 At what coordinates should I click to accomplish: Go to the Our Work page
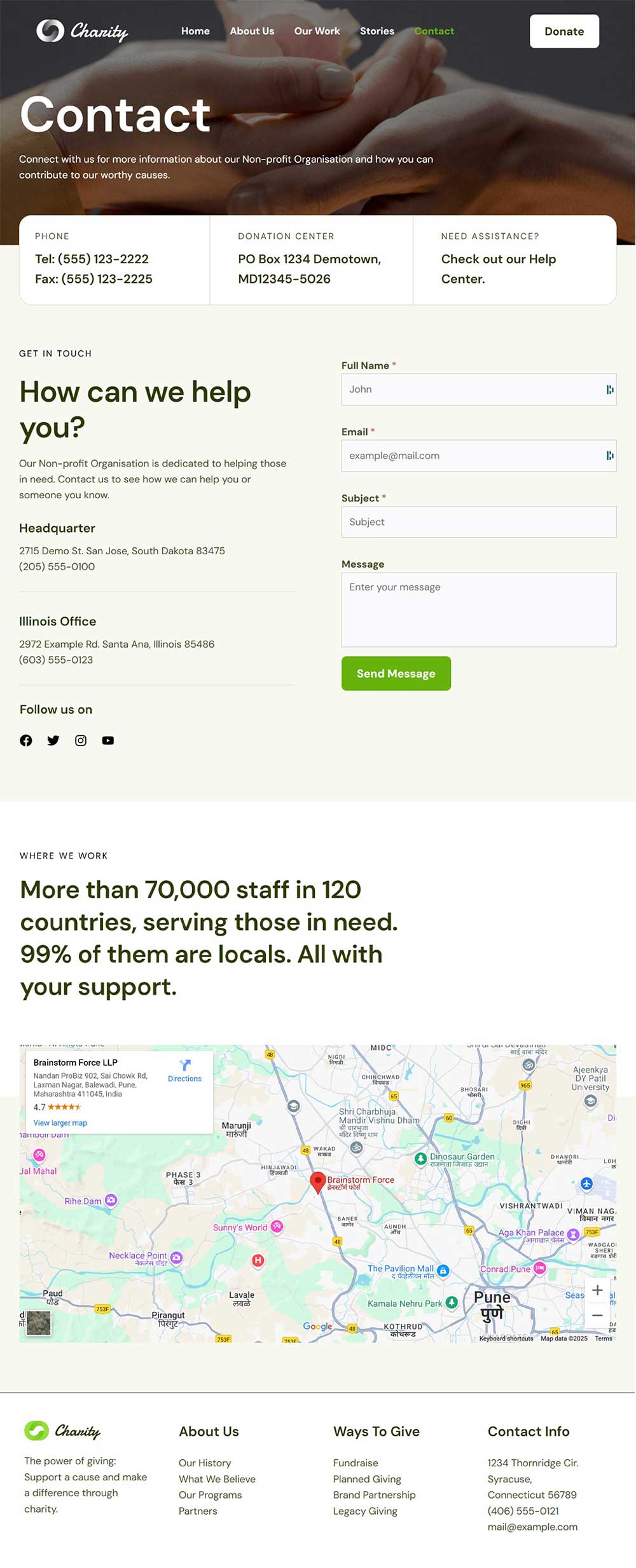[317, 31]
